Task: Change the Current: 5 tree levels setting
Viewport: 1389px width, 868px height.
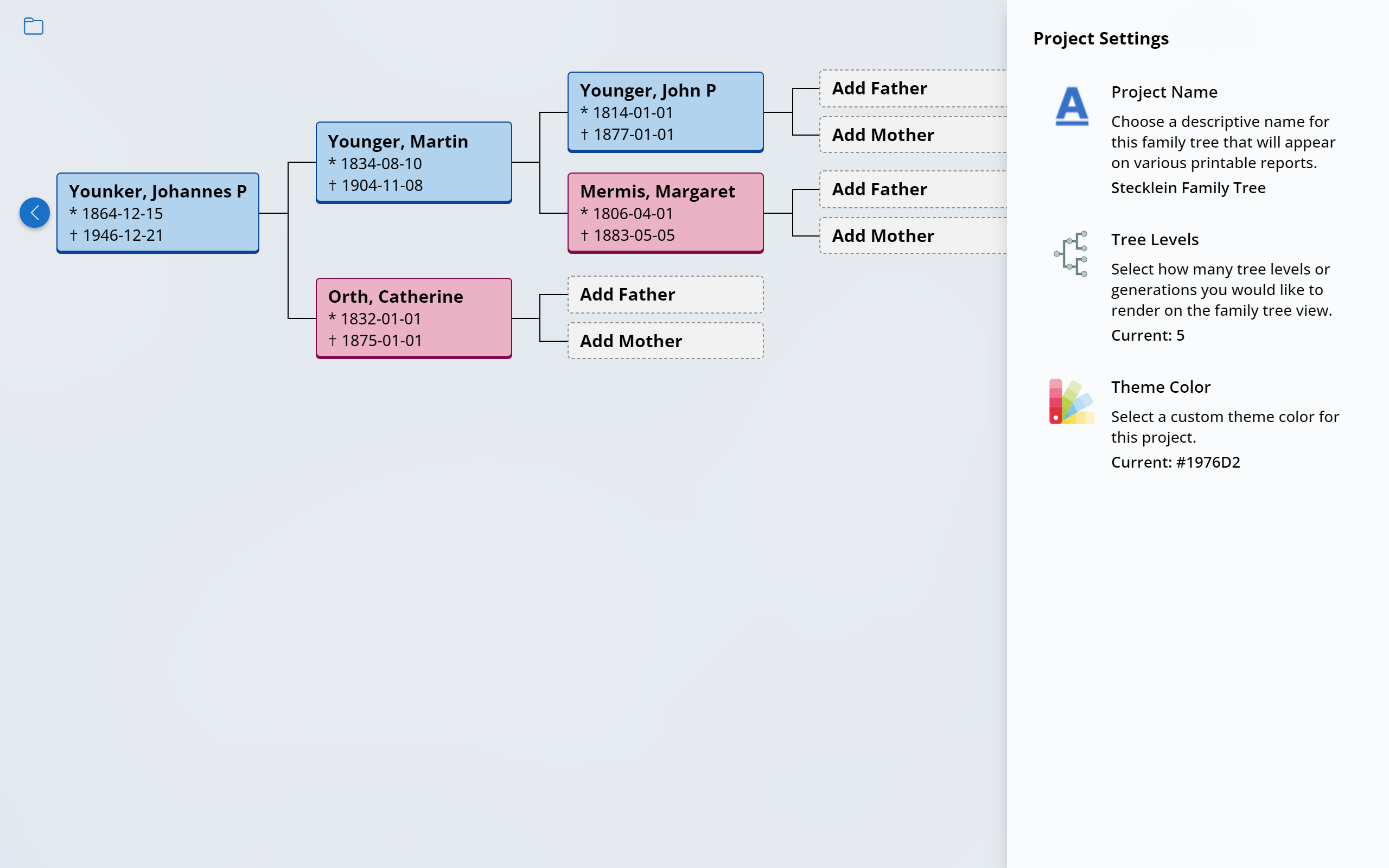Action: (x=1148, y=335)
